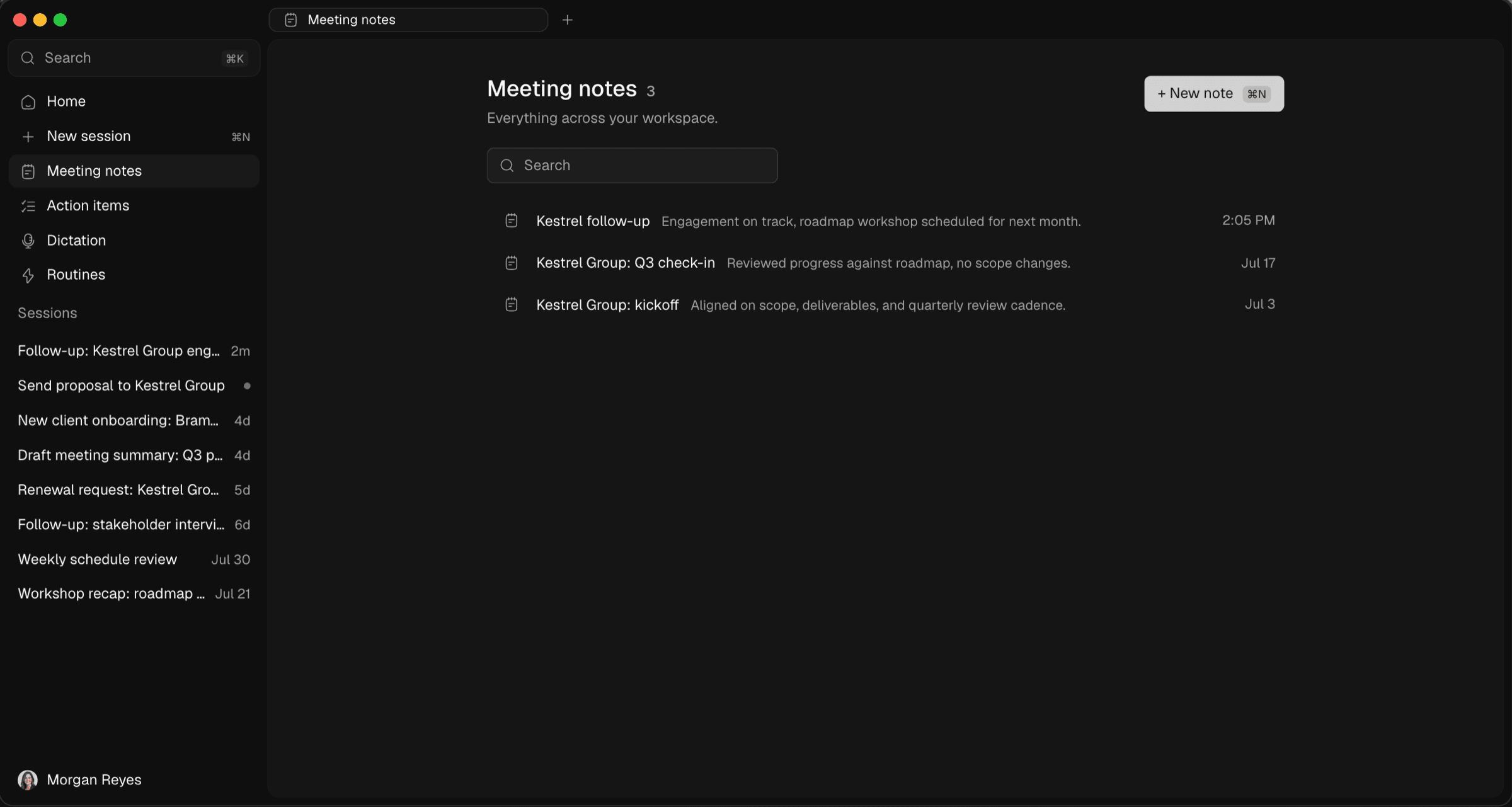1512x807 pixels.
Task: Open the Weekly schedule review session
Action: [x=134, y=559]
